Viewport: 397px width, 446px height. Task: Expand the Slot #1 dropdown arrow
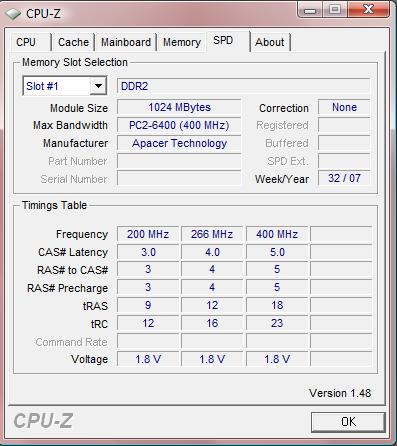coord(98,86)
